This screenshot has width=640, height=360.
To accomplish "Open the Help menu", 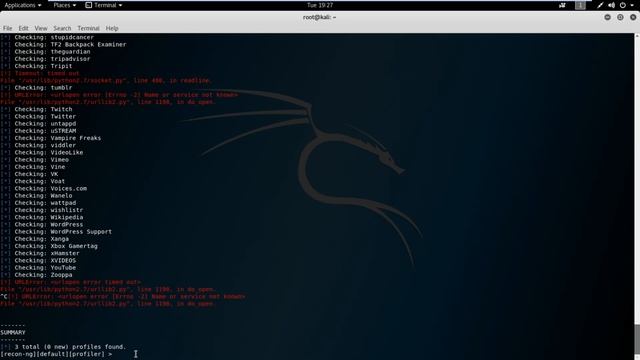I will 112,28.
